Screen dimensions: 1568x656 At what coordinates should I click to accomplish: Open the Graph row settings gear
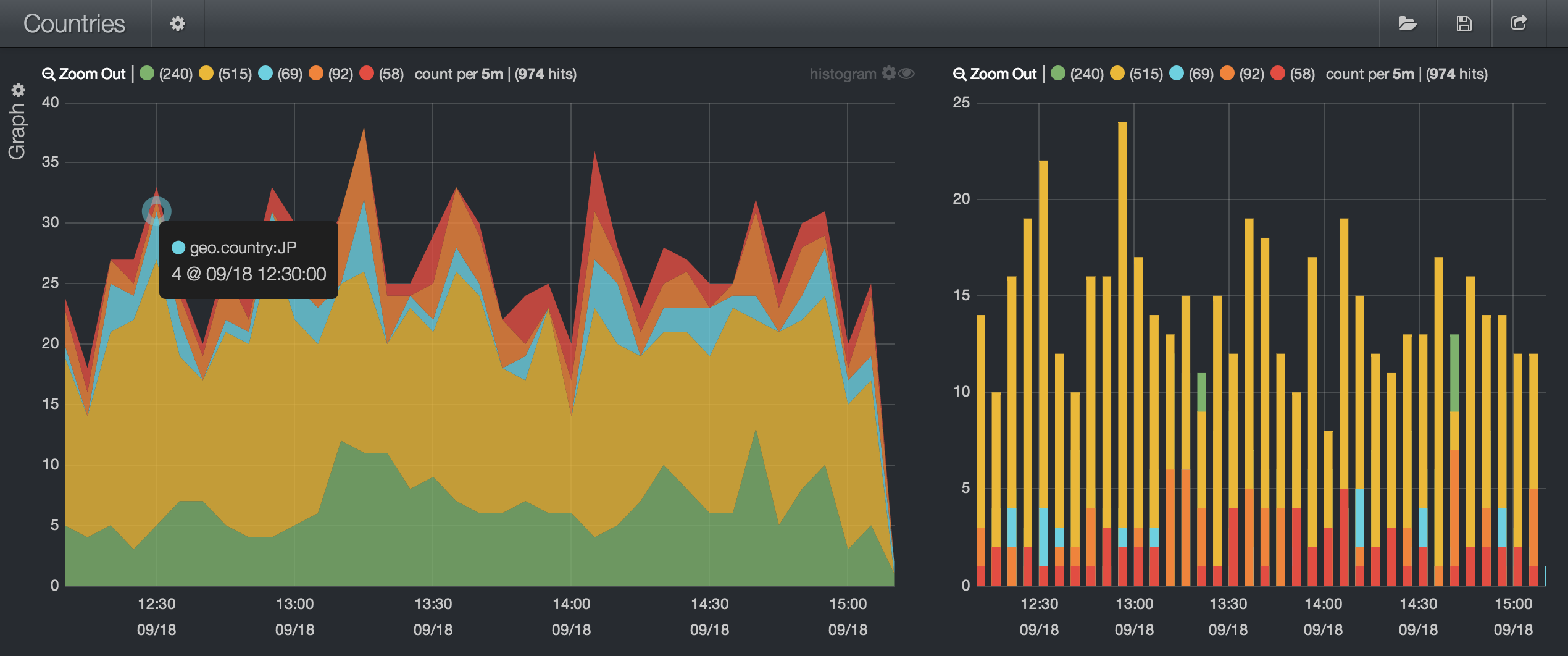(x=19, y=90)
